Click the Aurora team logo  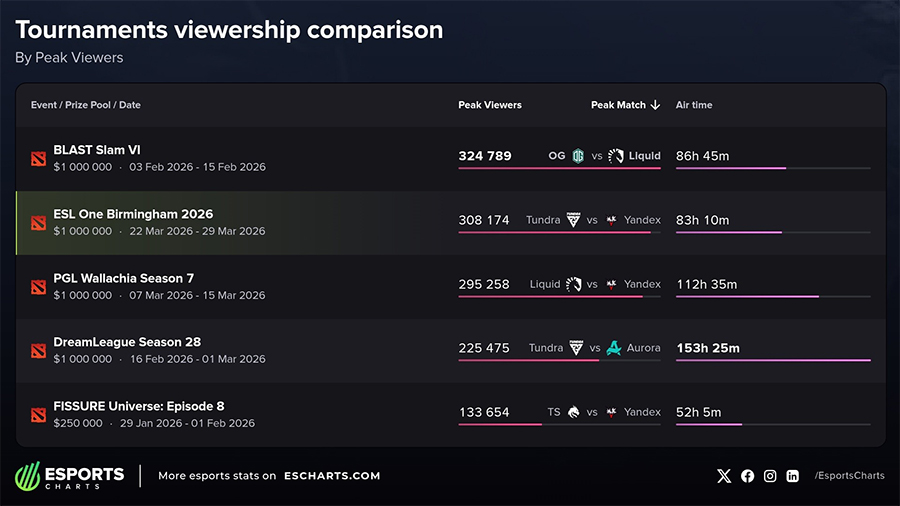pos(613,348)
